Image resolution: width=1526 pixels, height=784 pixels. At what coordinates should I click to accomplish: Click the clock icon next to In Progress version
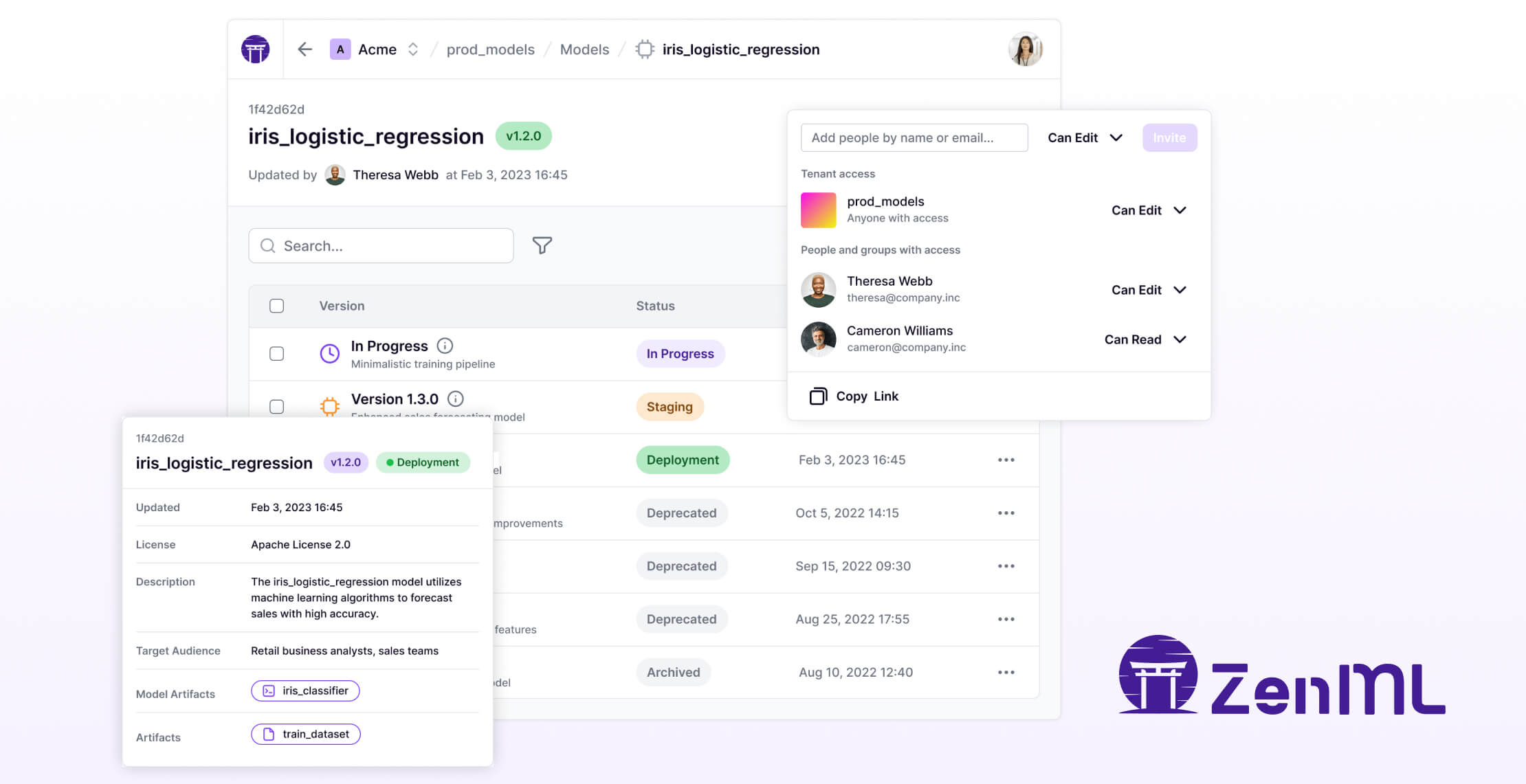click(x=330, y=353)
